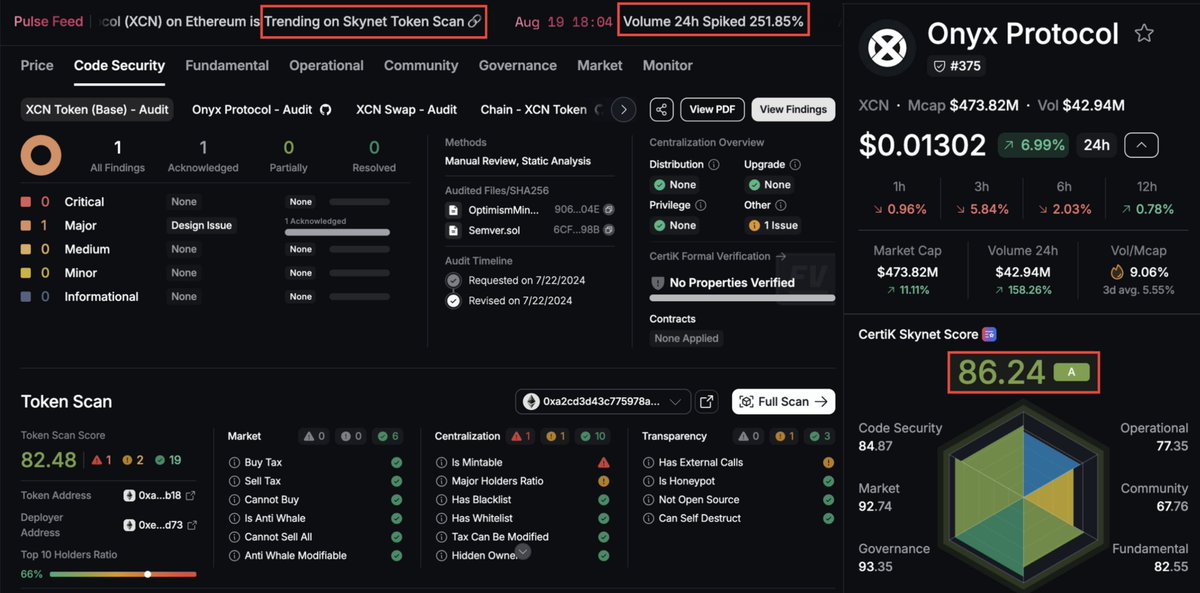Adjust the Top 10 Holders Ratio slider

click(x=147, y=574)
